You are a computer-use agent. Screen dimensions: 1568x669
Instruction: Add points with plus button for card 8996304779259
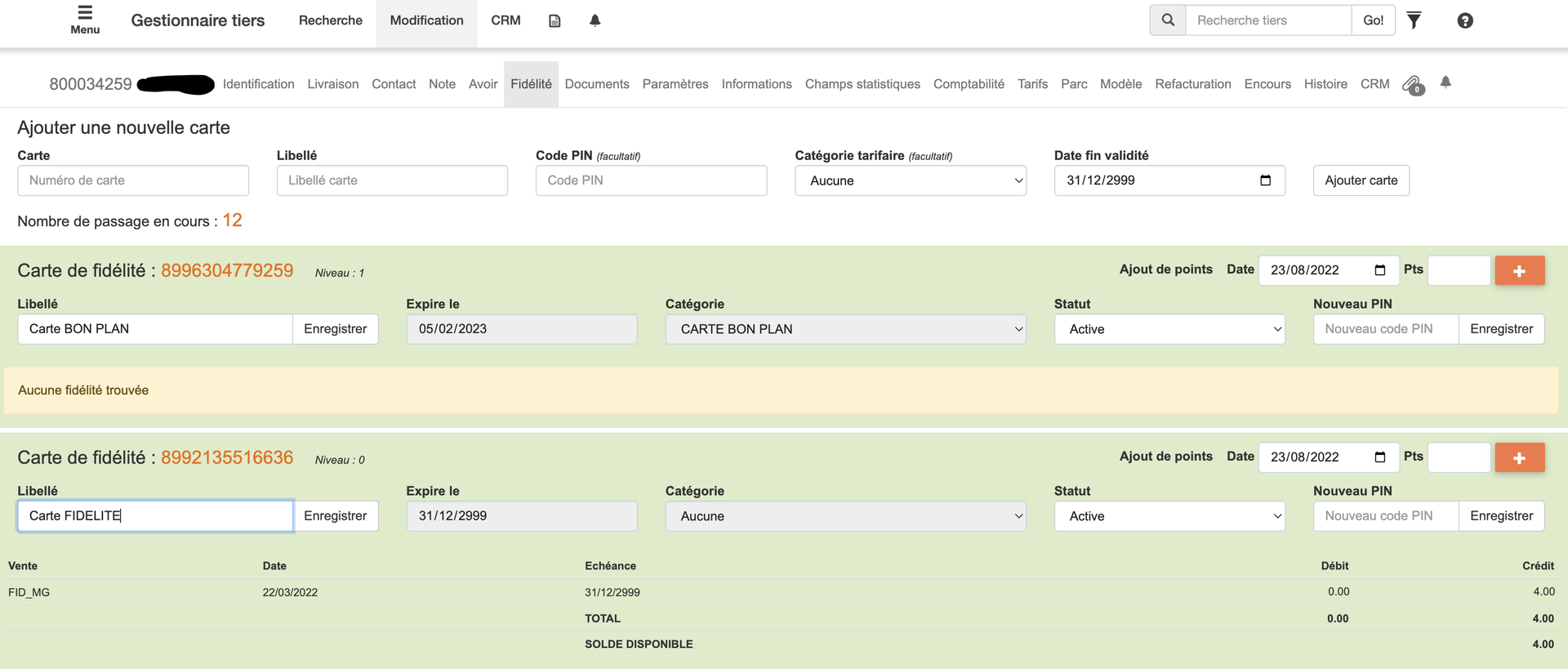coord(1520,270)
